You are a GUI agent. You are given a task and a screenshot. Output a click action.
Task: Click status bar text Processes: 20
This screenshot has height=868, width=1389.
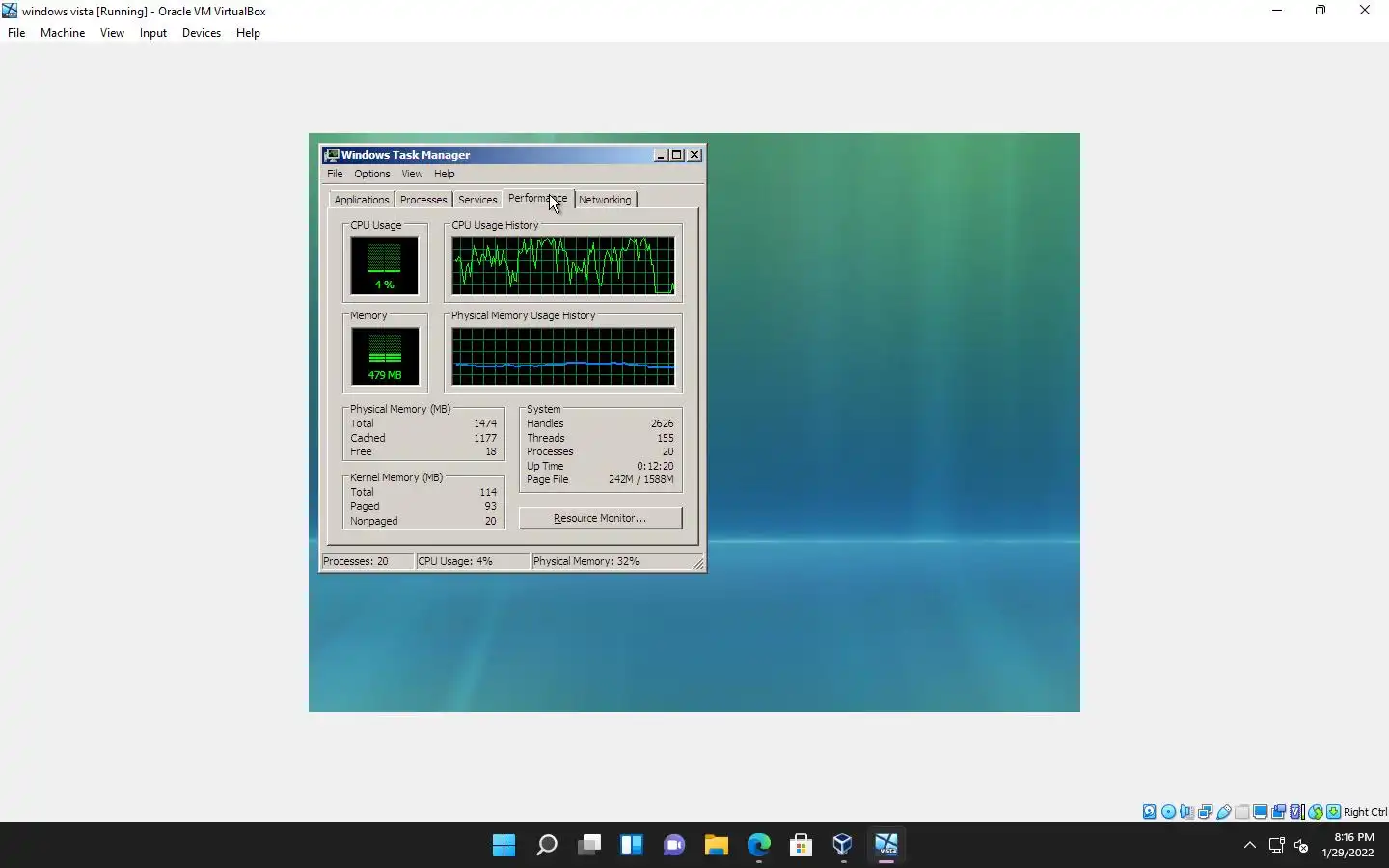click(x=356, y=561)
